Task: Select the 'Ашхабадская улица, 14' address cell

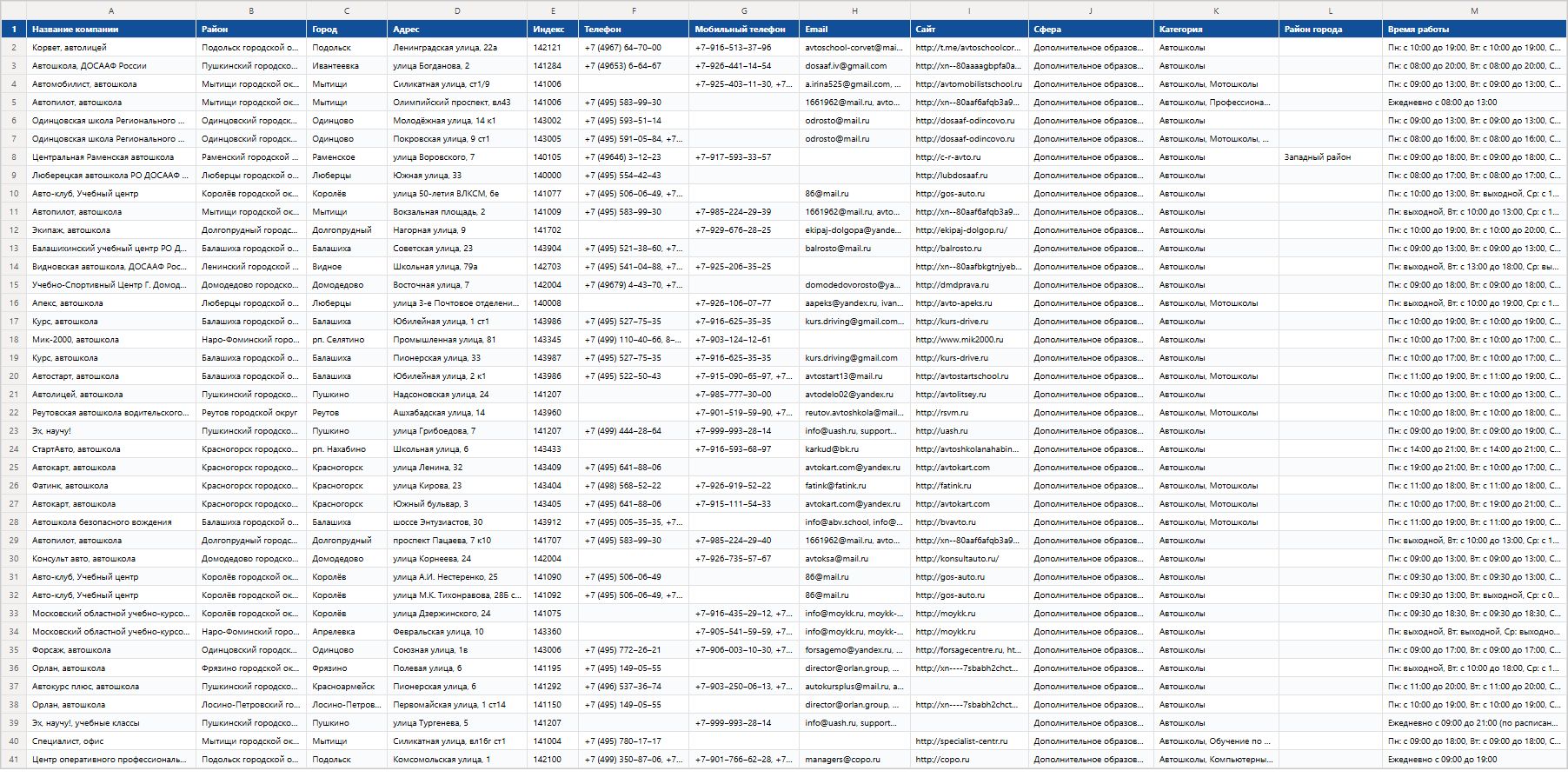Action: 457,412
